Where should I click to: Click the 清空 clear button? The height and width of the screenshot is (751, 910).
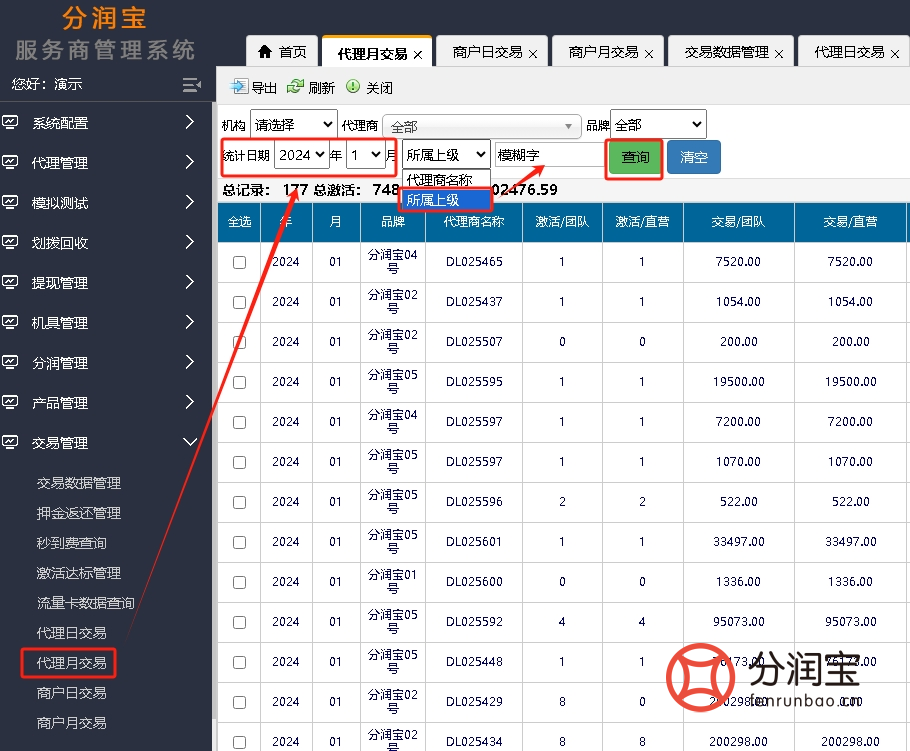pos(694,157)
